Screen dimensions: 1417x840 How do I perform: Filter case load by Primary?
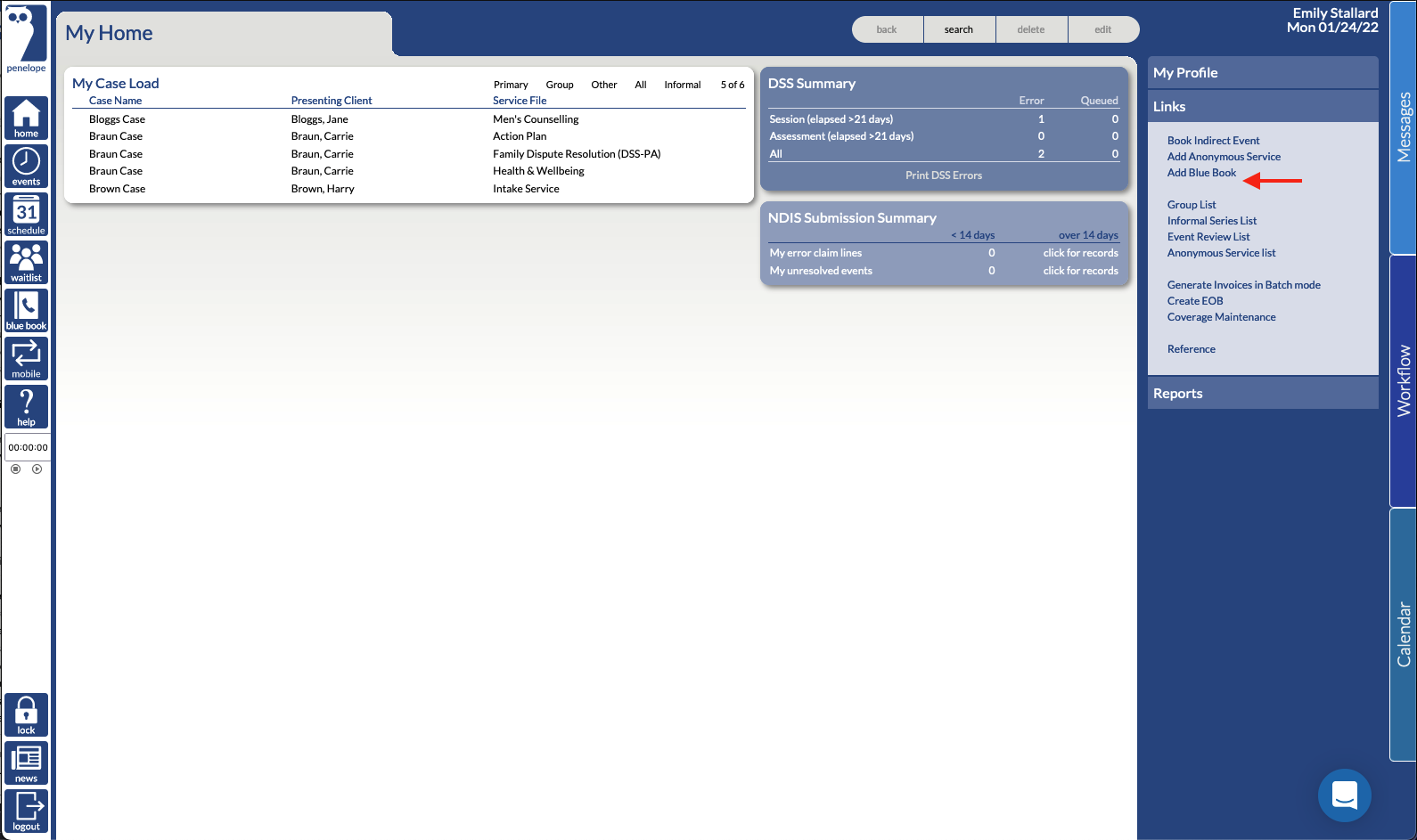[x=511, y=85]
